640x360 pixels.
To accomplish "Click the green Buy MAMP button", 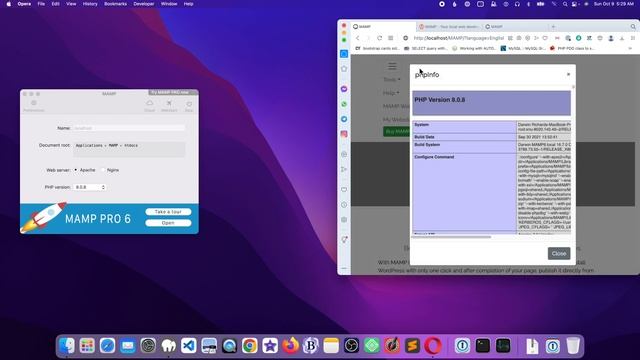I will [396, 131].
